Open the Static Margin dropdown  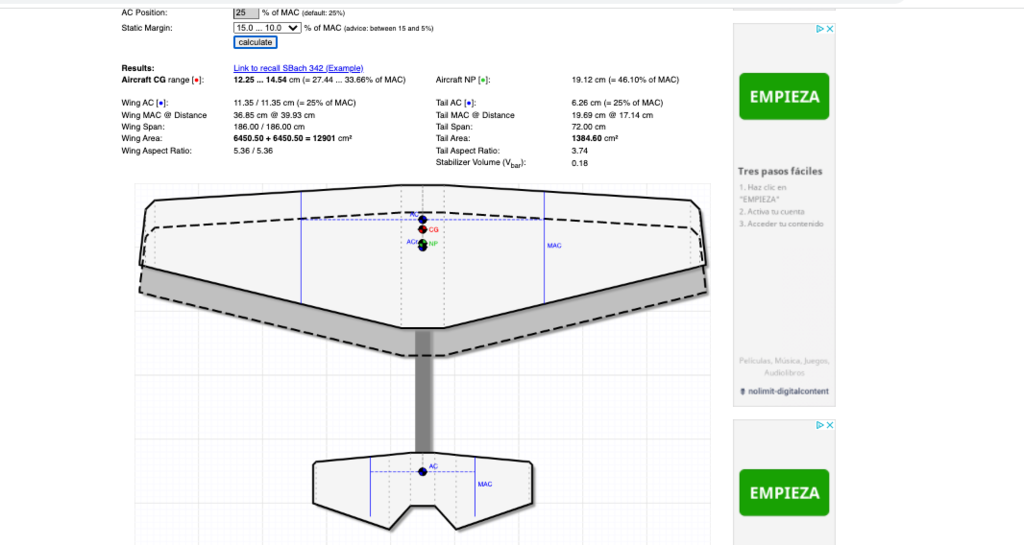pyautogui.click(x=267, y=28)
